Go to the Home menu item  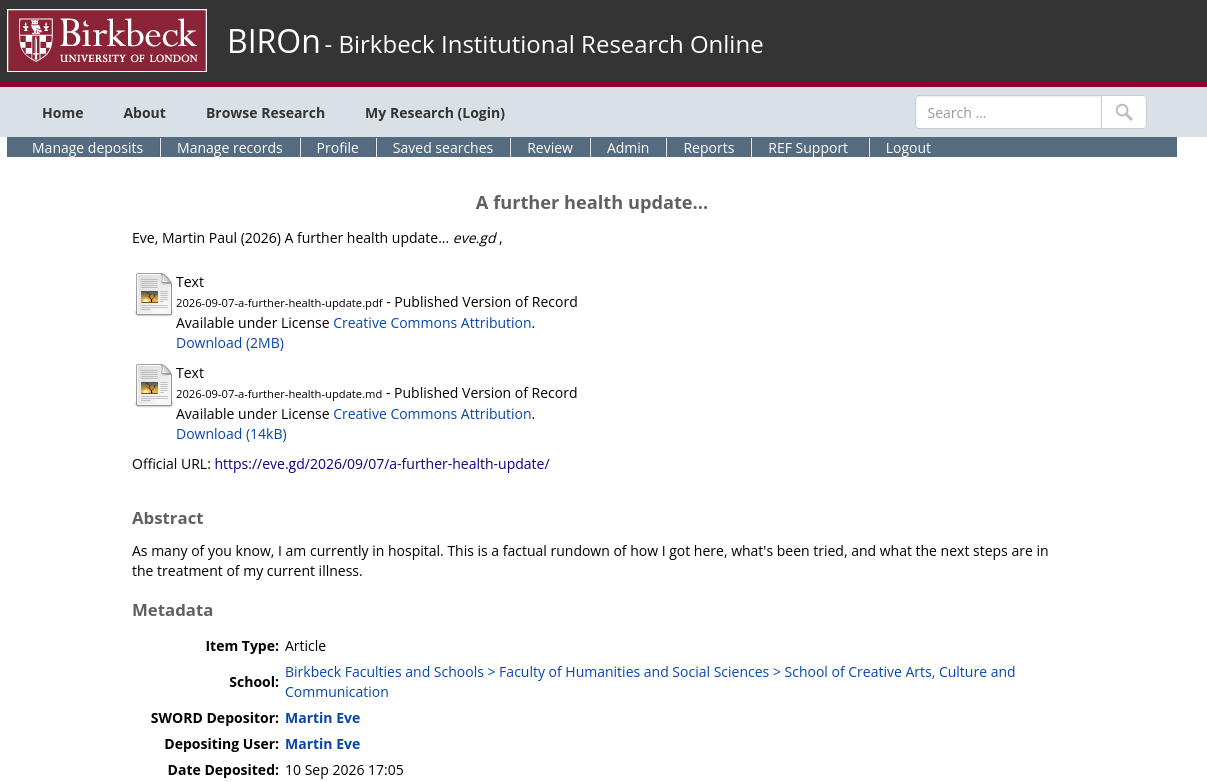62,113
